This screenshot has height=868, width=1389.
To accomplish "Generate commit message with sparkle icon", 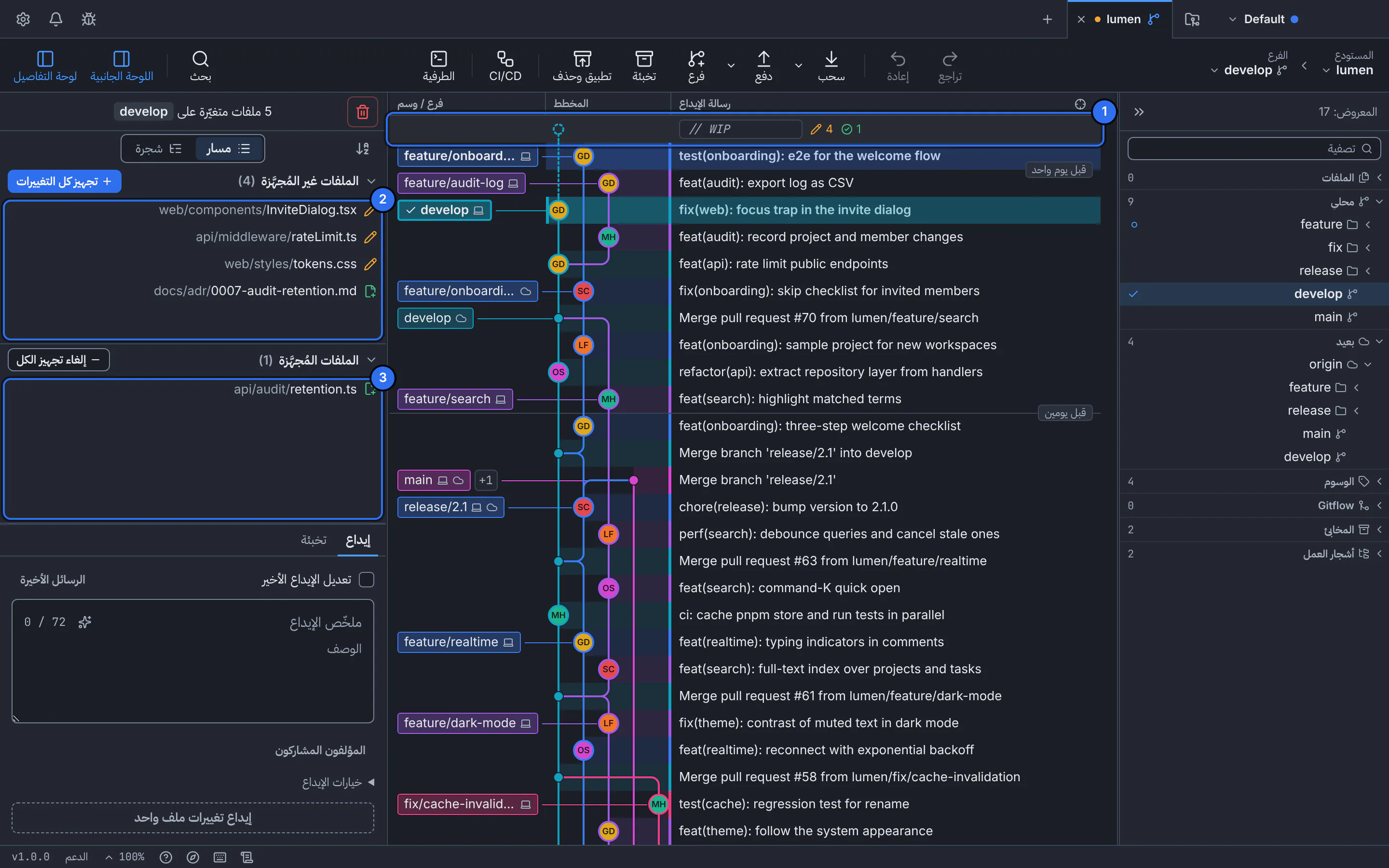I will click(x=85, y=622).
